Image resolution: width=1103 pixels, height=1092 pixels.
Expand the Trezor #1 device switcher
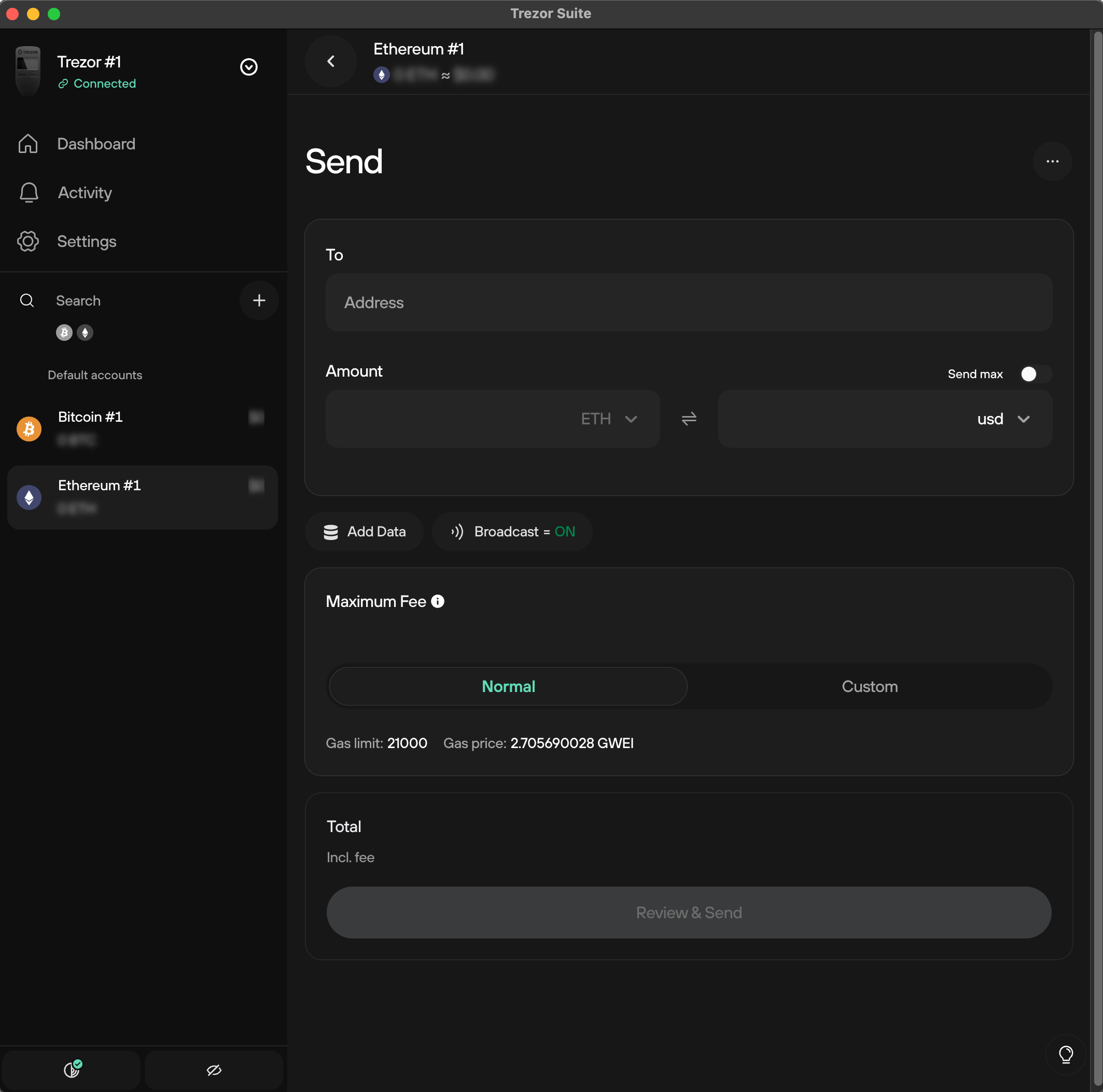tap(249, 67)
